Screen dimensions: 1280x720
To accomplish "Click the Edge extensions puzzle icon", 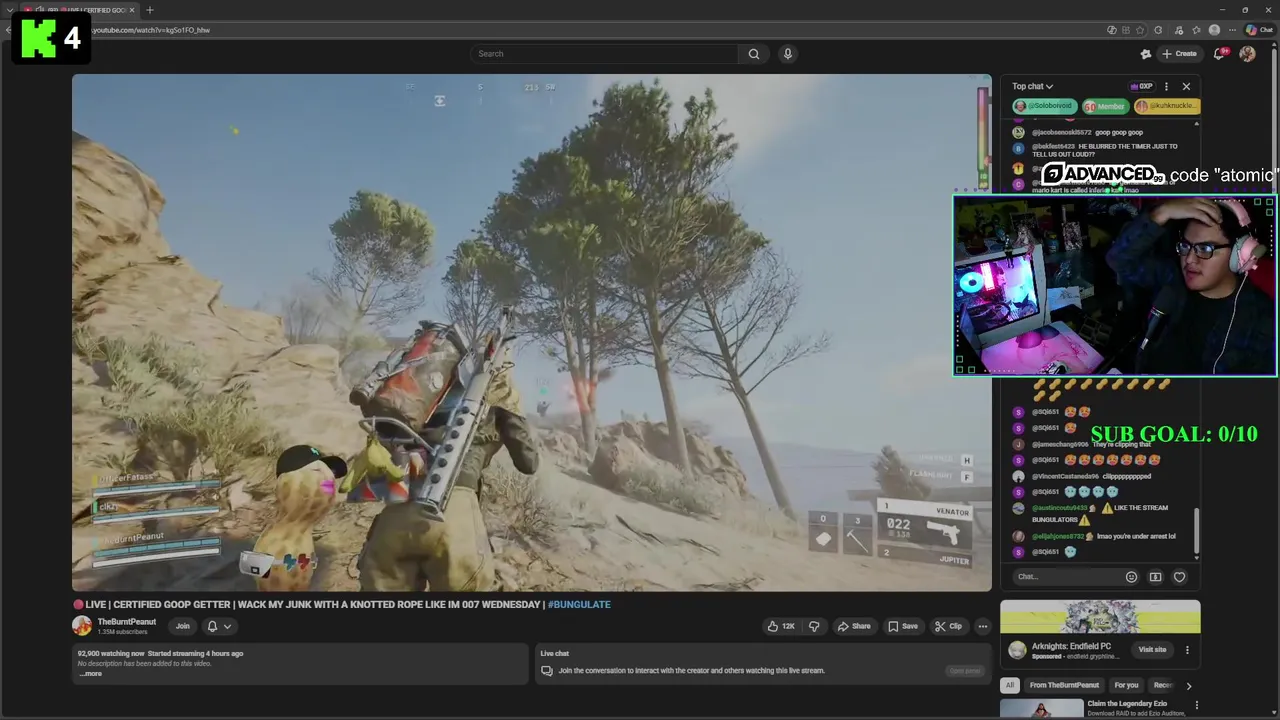I will tap(1158, 30).
